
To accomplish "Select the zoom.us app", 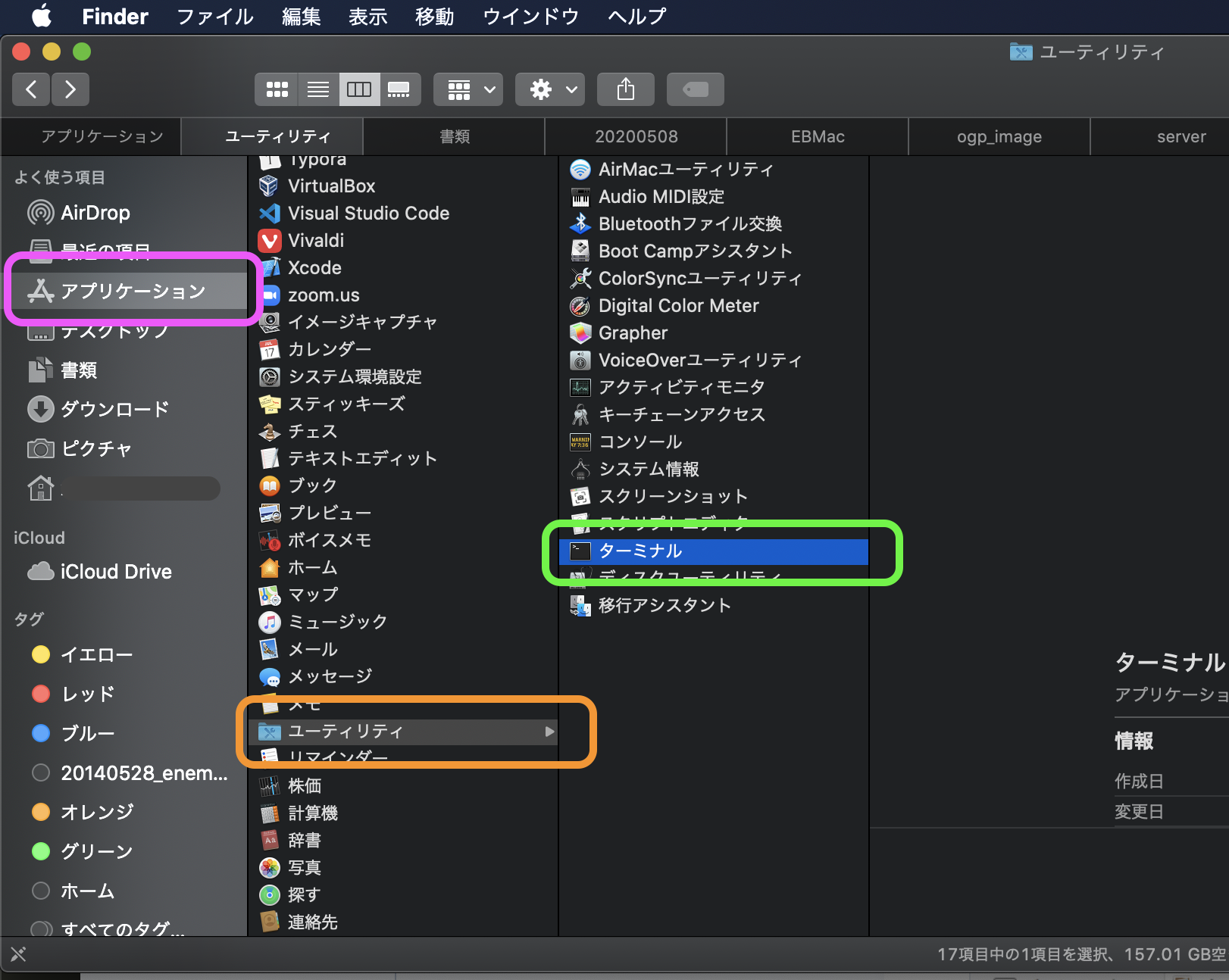I will tap(403, 295).
